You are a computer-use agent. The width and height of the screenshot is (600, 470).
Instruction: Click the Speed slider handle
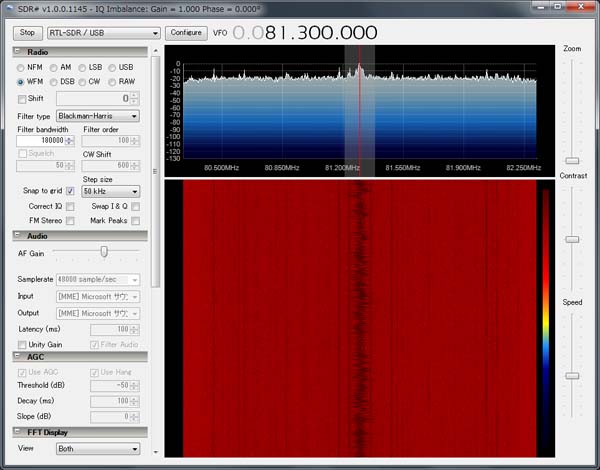click(x=572, y=376)
